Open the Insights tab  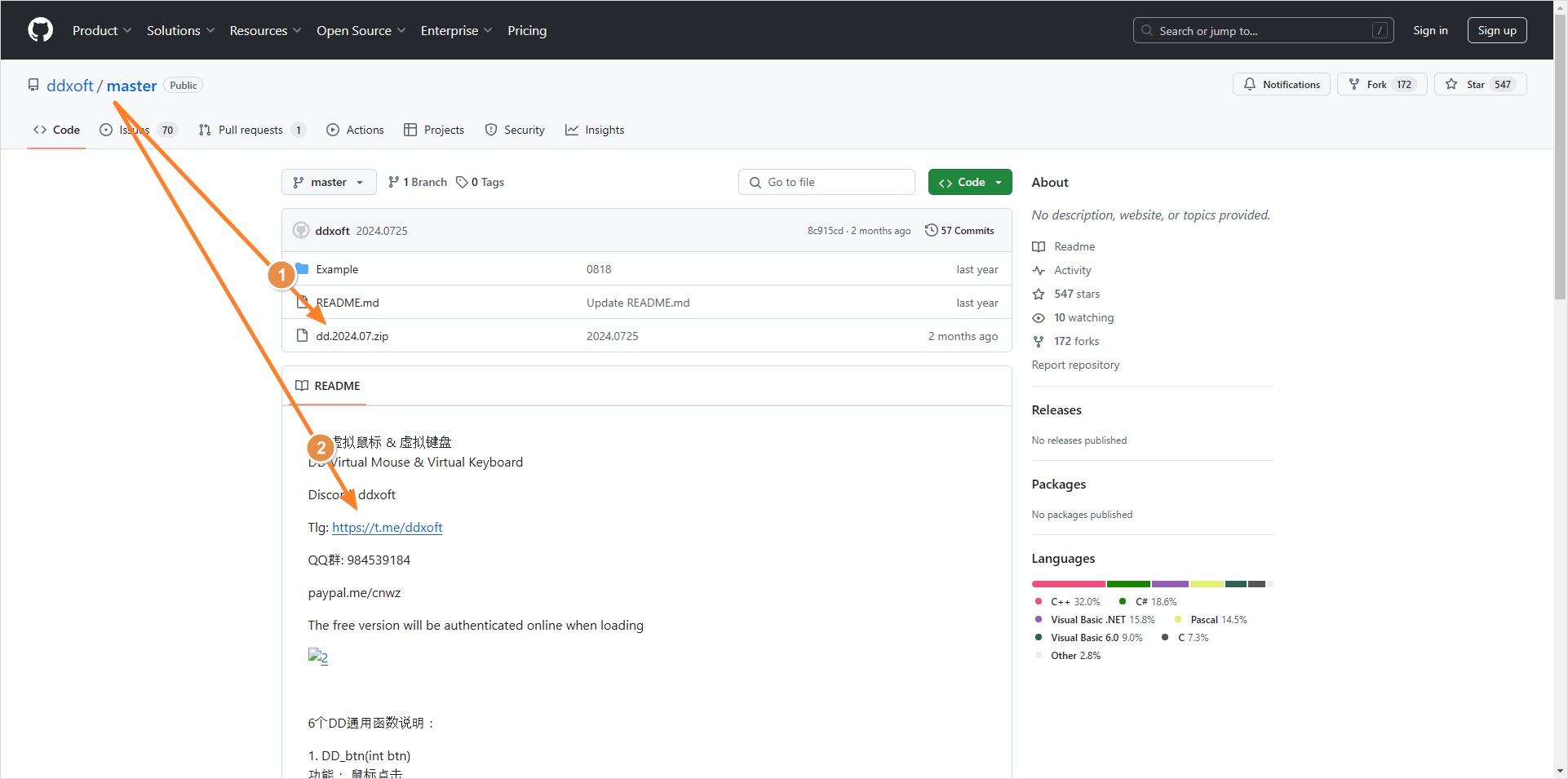(x=595, y=130)
